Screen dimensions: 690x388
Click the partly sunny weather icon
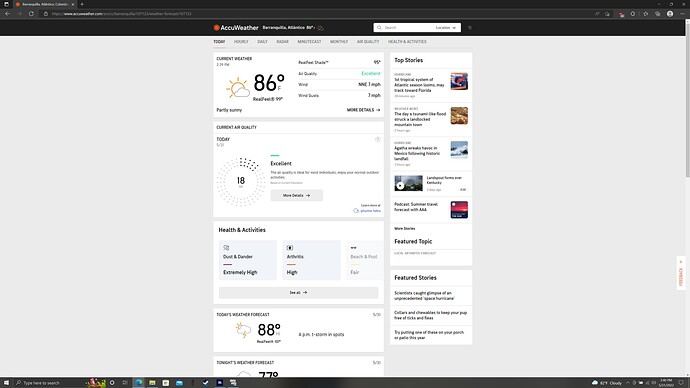[238, 88]
